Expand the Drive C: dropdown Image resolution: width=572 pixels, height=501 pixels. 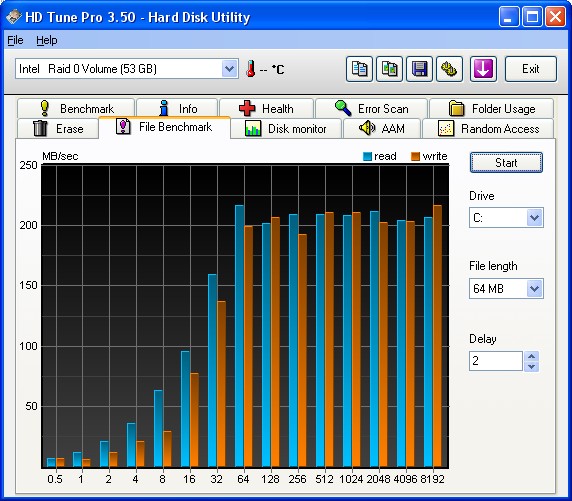pos(534,218)
